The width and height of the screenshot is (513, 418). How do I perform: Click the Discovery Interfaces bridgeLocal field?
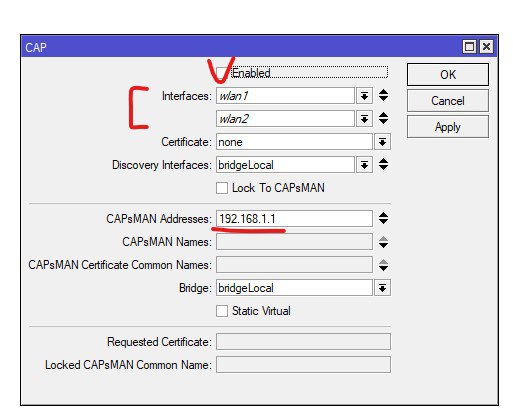click(x=285, y=165)
